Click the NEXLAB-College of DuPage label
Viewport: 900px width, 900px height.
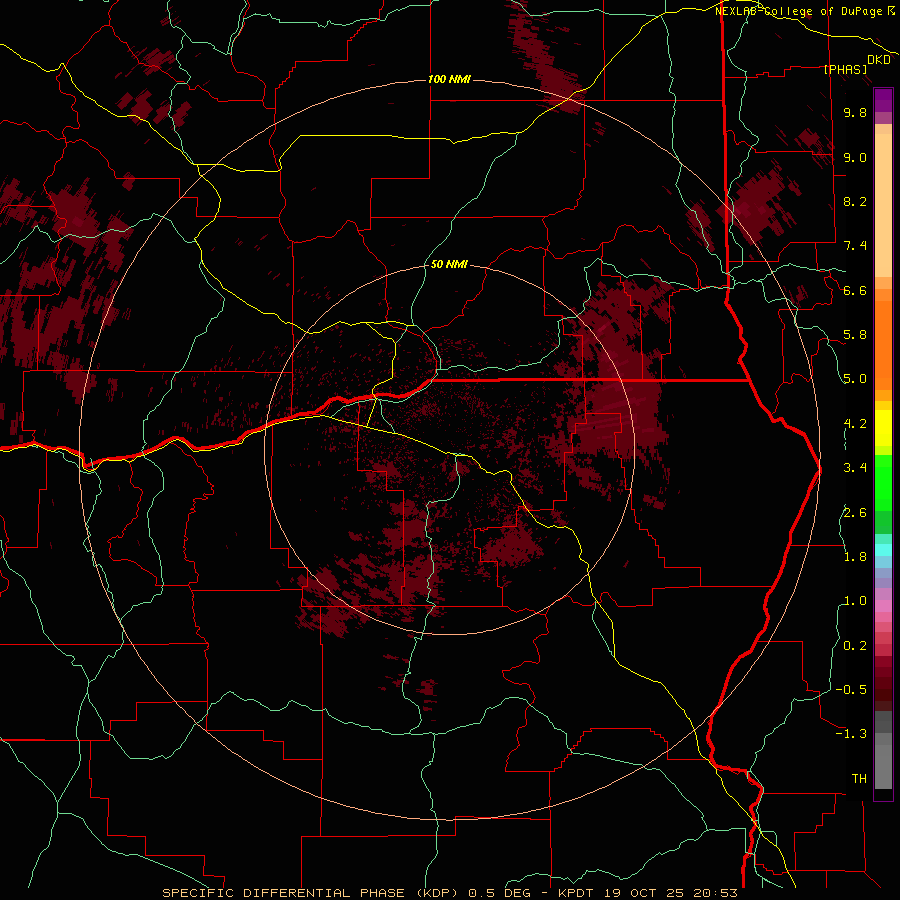800,11
